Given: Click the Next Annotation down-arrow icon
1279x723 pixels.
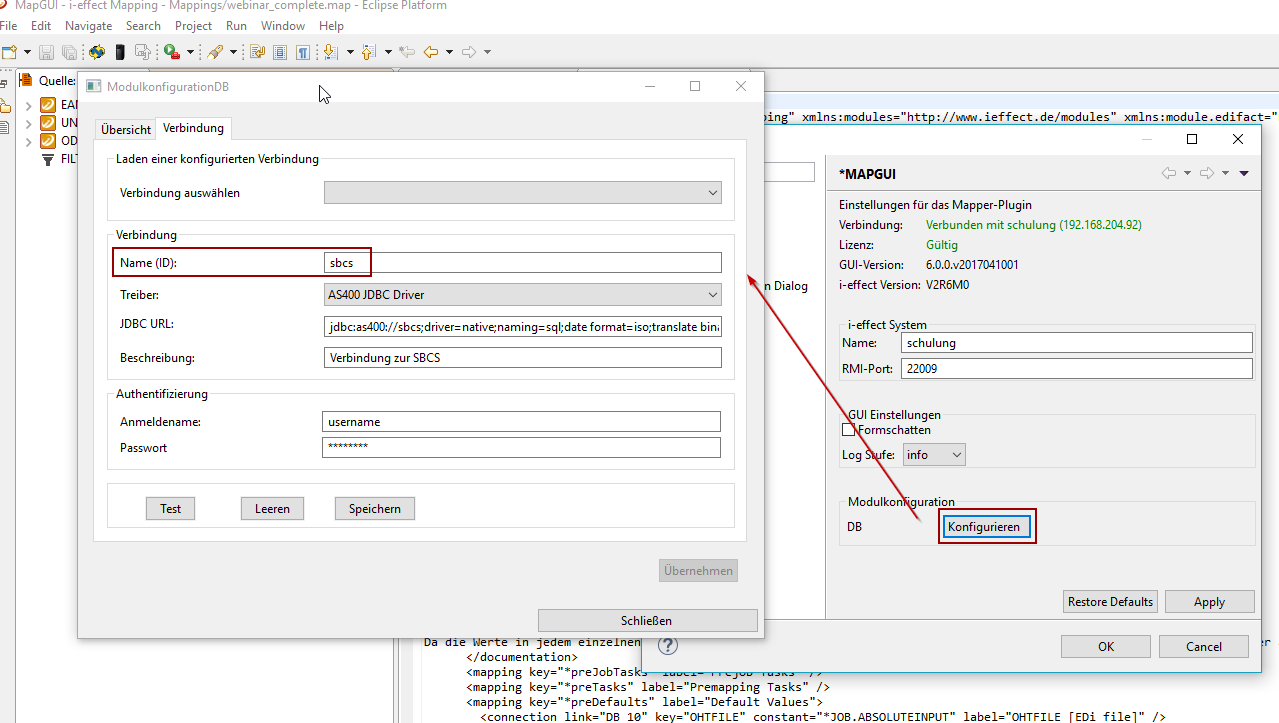Looking at the screenshot, I should pyautogui.click(x=330, y=52).
